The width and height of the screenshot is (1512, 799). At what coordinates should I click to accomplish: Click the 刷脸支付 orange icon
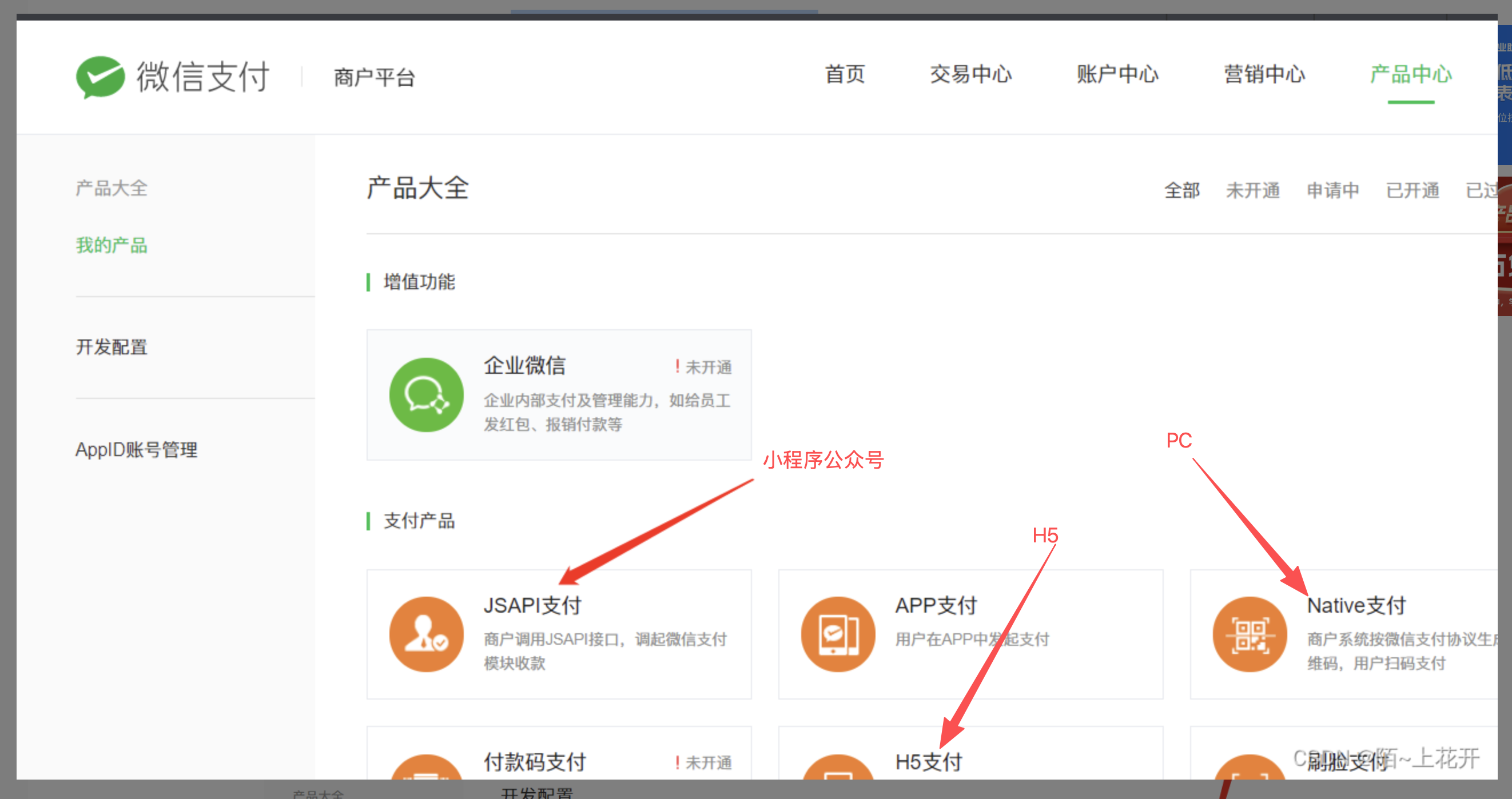click(1250, 769)
